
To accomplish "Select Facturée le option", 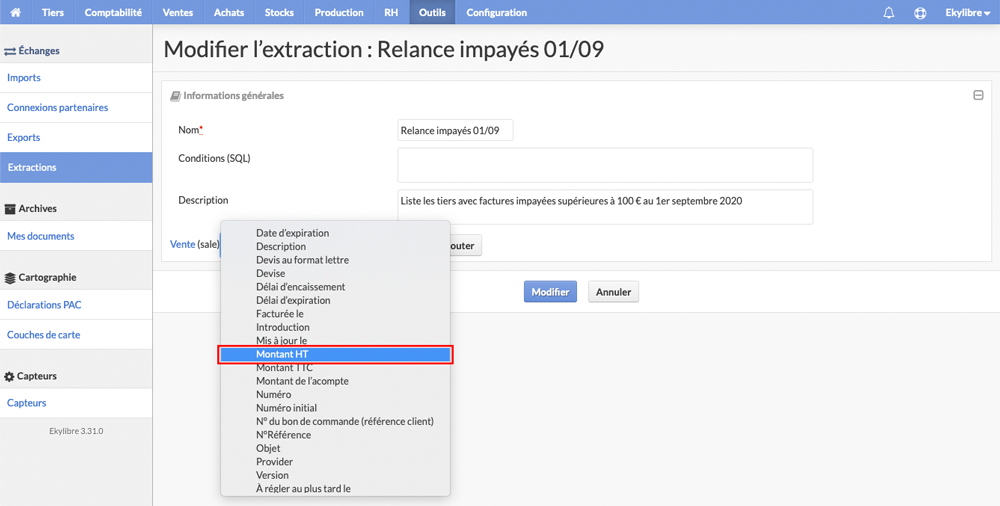I will click(x=335, y=313).
